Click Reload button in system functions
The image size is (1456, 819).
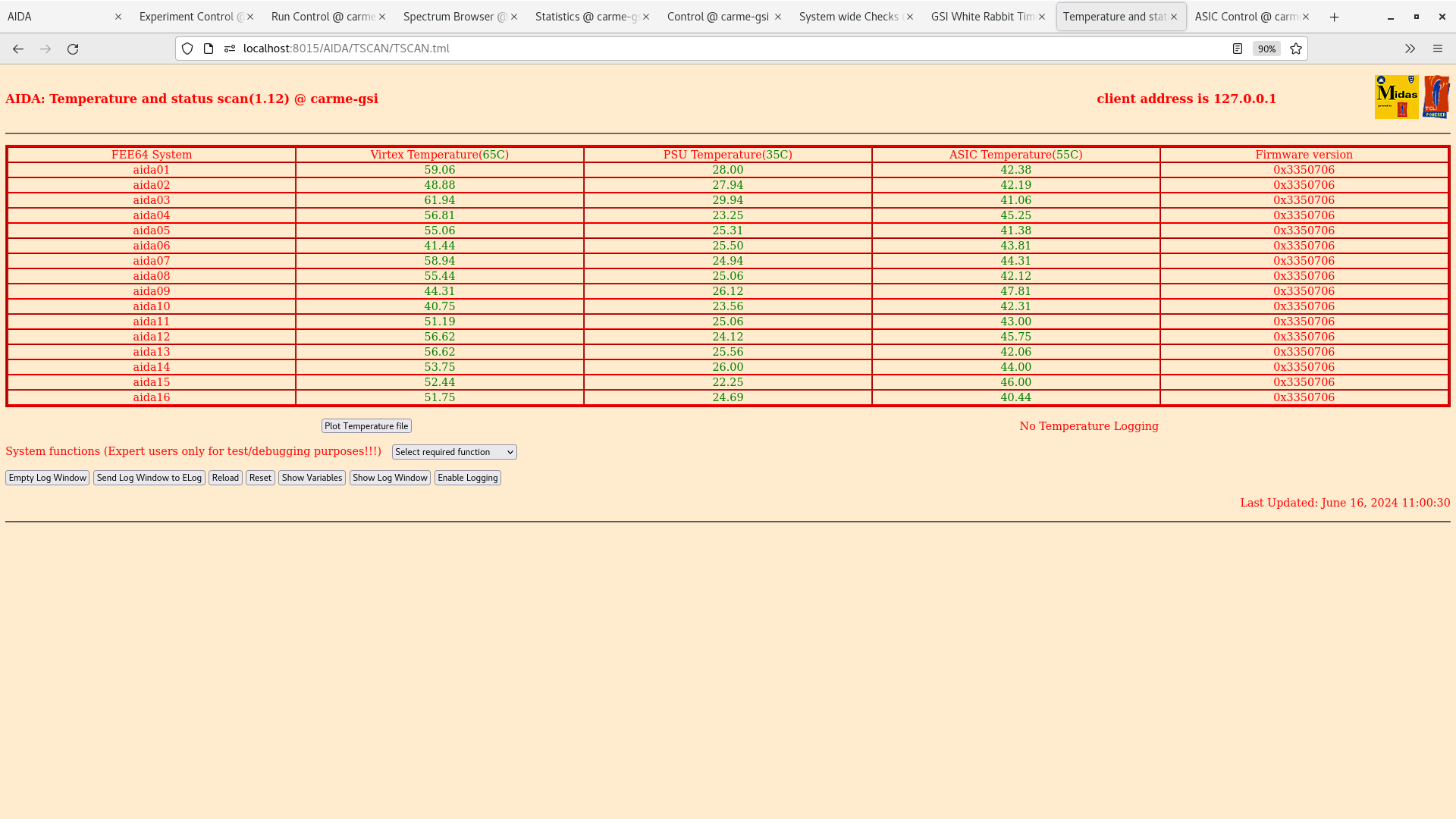pyautogui.click(x=225, y=477)
